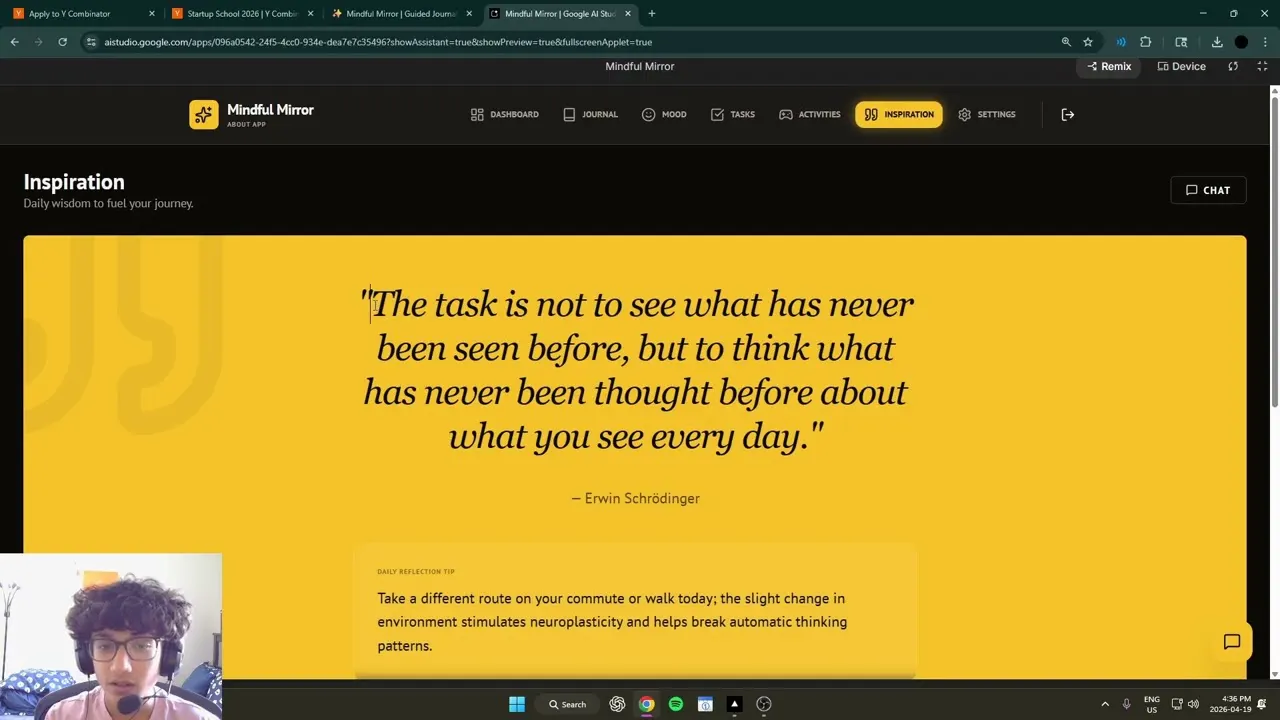1280x720 pixels.
Task: Exit fullscreen applet mode
Action: click(1262, 66)
